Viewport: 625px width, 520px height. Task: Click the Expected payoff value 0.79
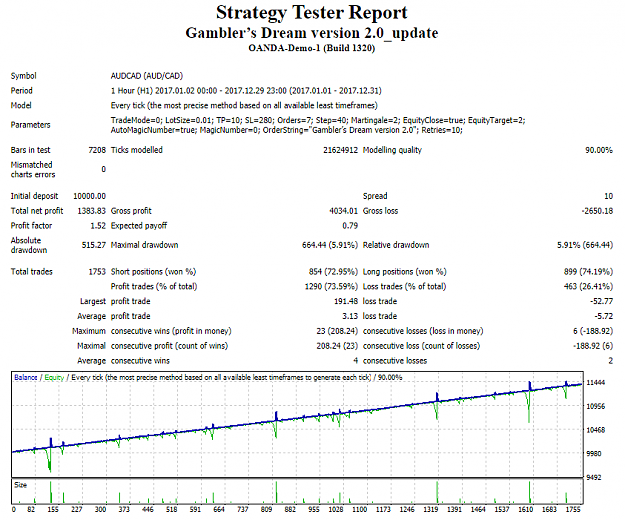pyautogui.click(x=350, y=226)
